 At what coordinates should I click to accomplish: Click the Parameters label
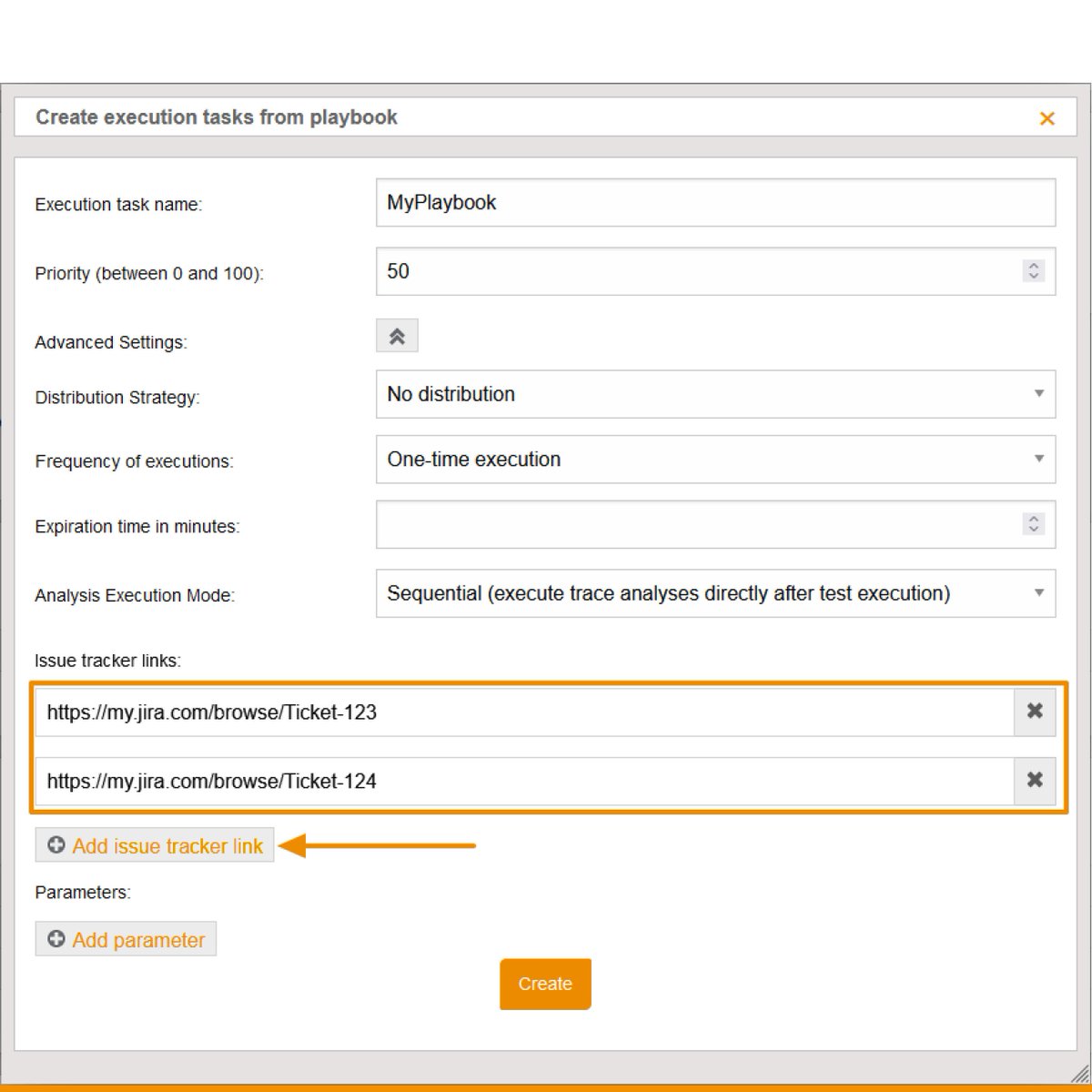coord(83,893)
